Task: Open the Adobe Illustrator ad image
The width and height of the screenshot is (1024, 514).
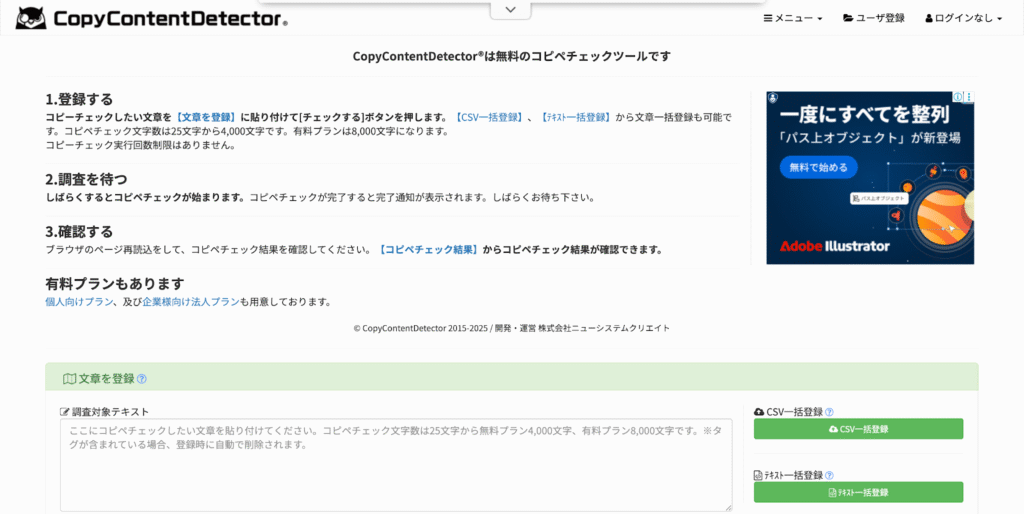Action: 870,178
